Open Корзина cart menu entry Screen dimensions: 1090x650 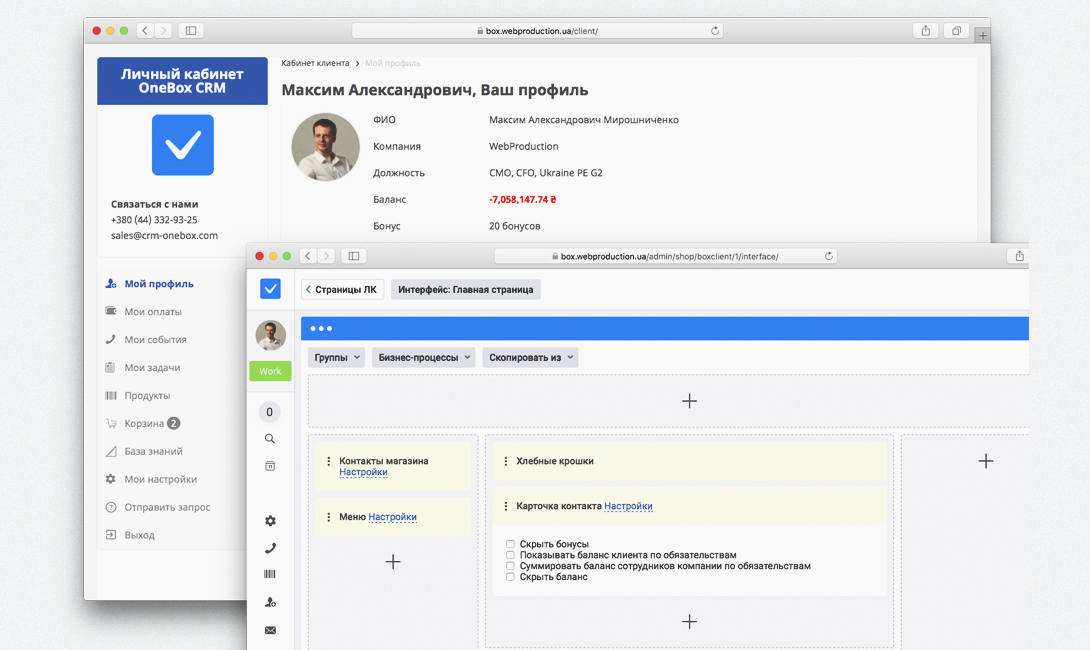[144, 423]
